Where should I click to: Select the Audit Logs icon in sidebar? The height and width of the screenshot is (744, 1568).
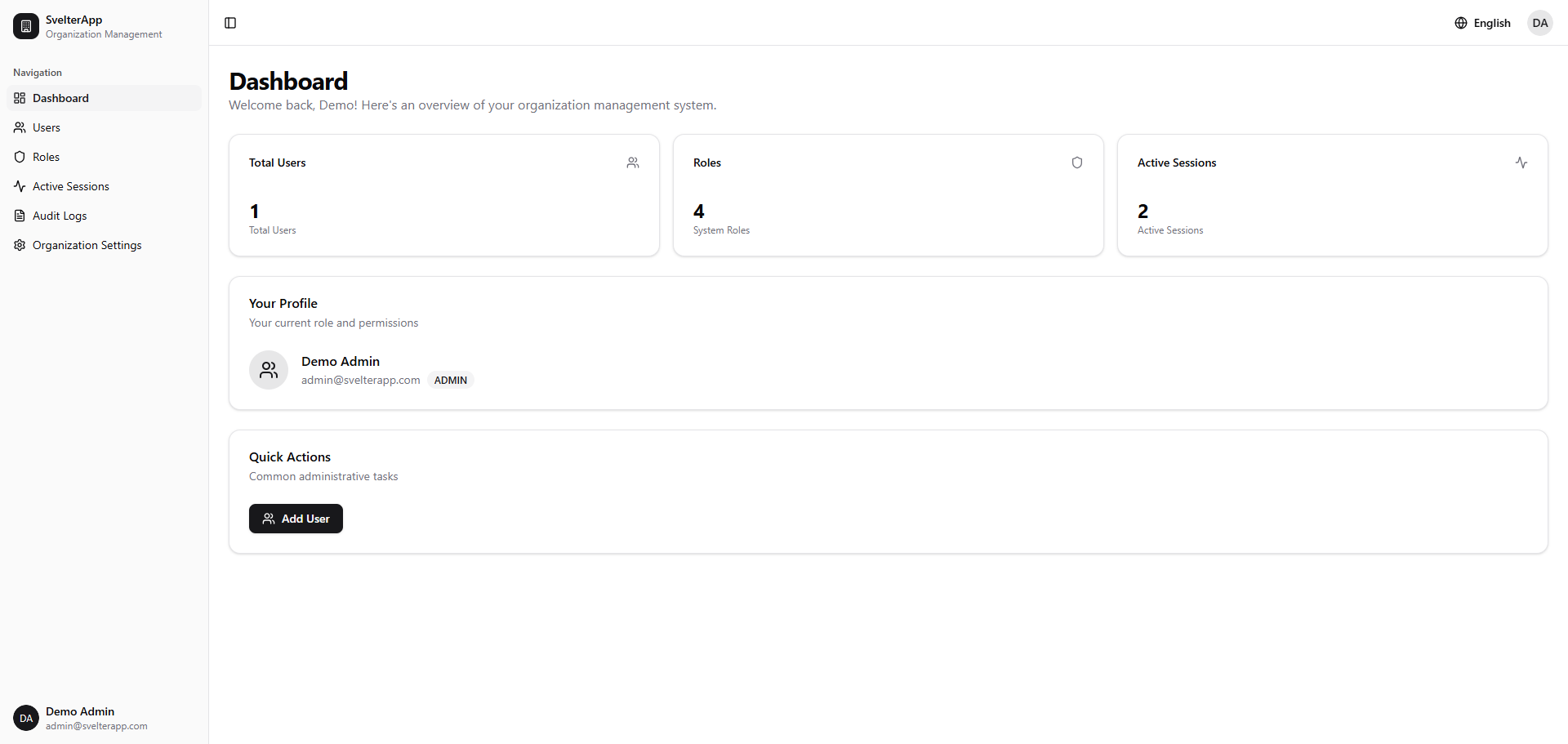[19, 216]
